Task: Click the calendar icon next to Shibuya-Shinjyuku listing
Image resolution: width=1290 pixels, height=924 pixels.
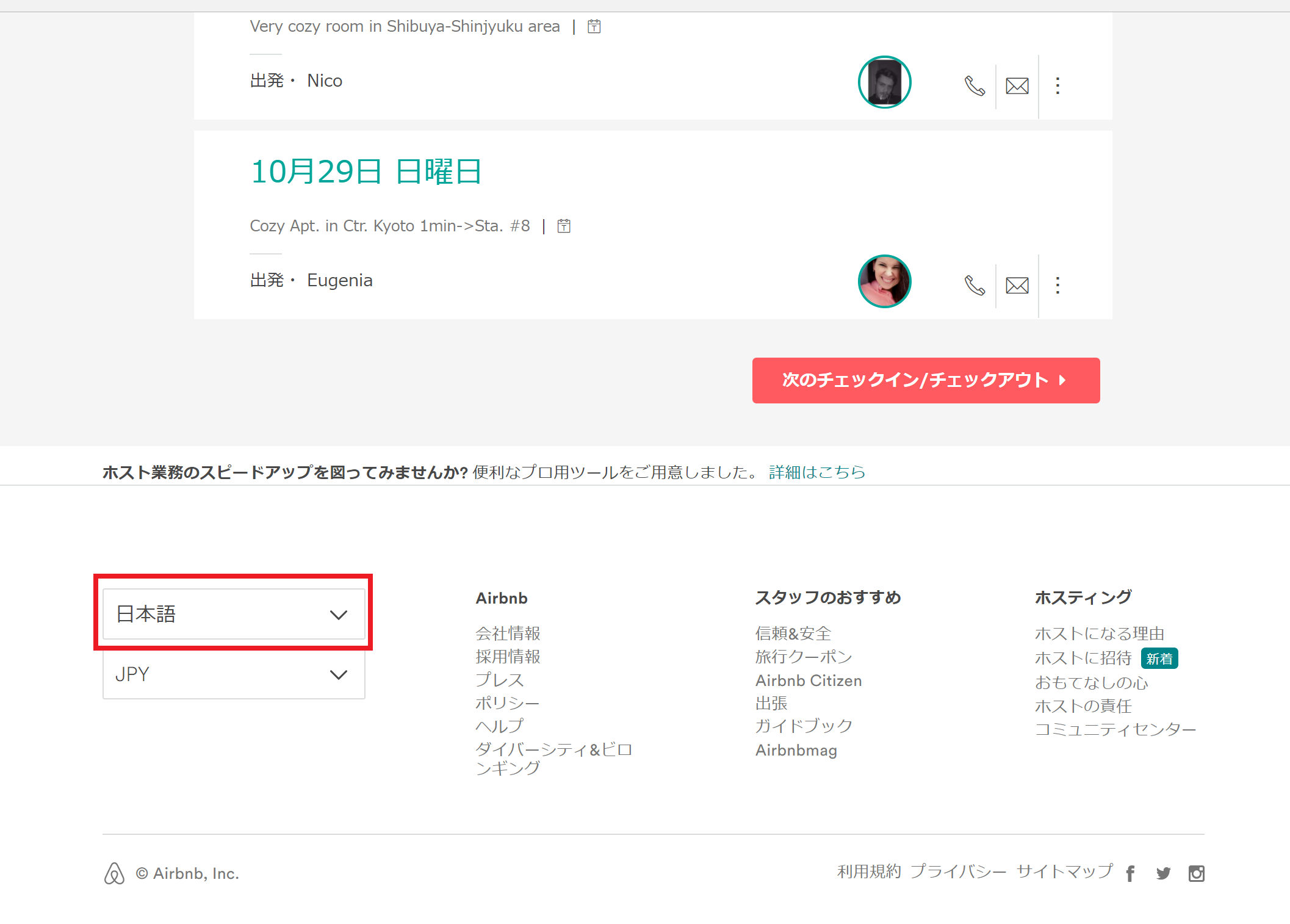Action: (x=594, y=27)
